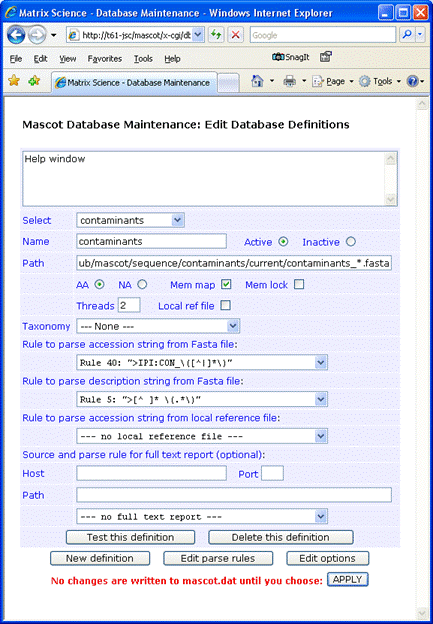
Task: Click Test this definition button
Action: [131, 537]
